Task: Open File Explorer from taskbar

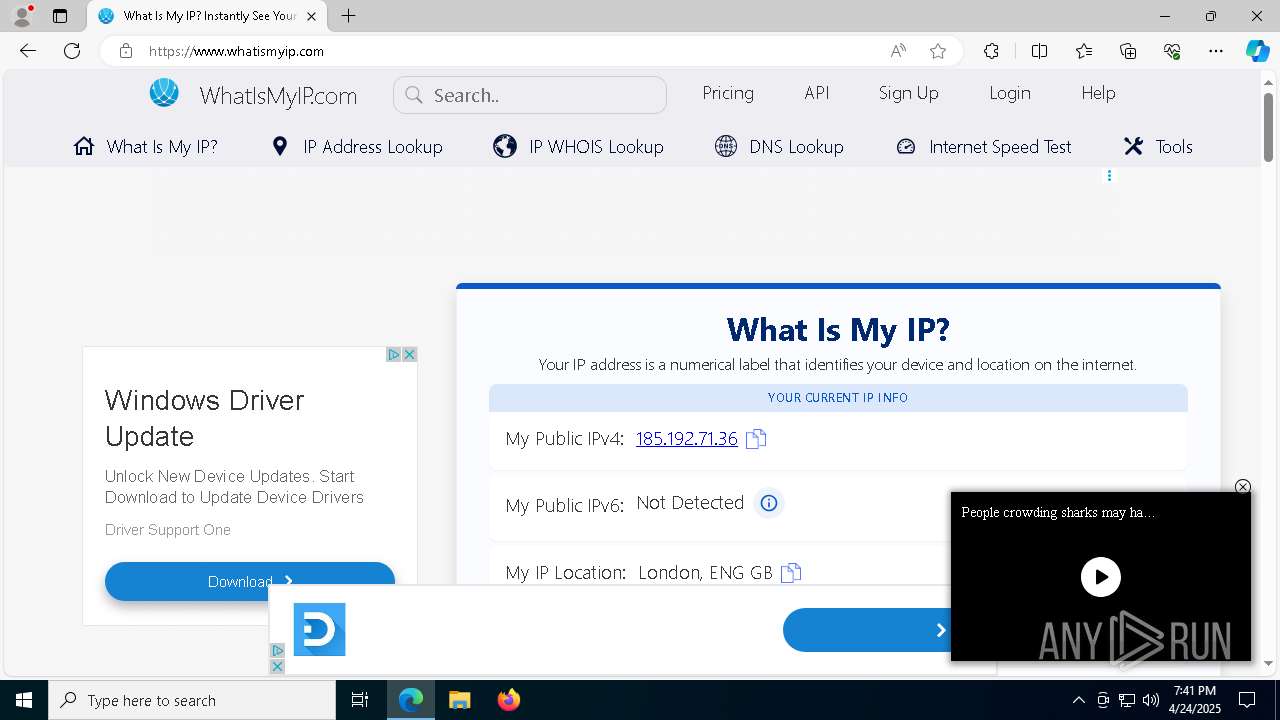Action: point(459,700)
